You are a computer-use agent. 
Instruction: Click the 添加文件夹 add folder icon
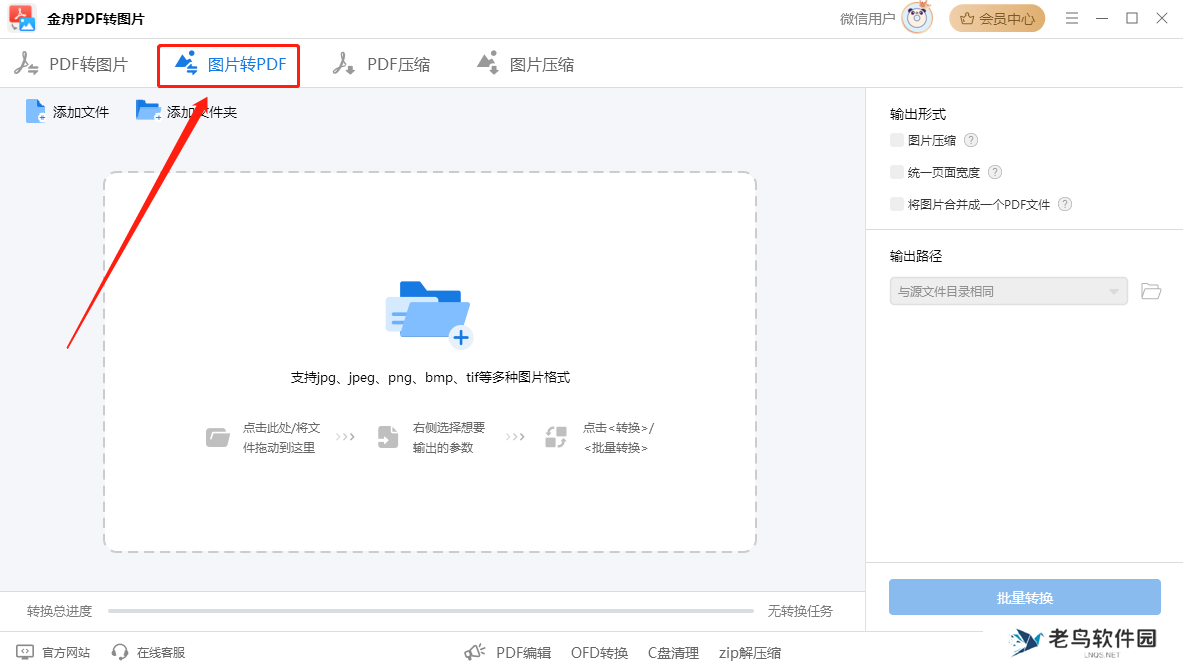pos(148,110)
